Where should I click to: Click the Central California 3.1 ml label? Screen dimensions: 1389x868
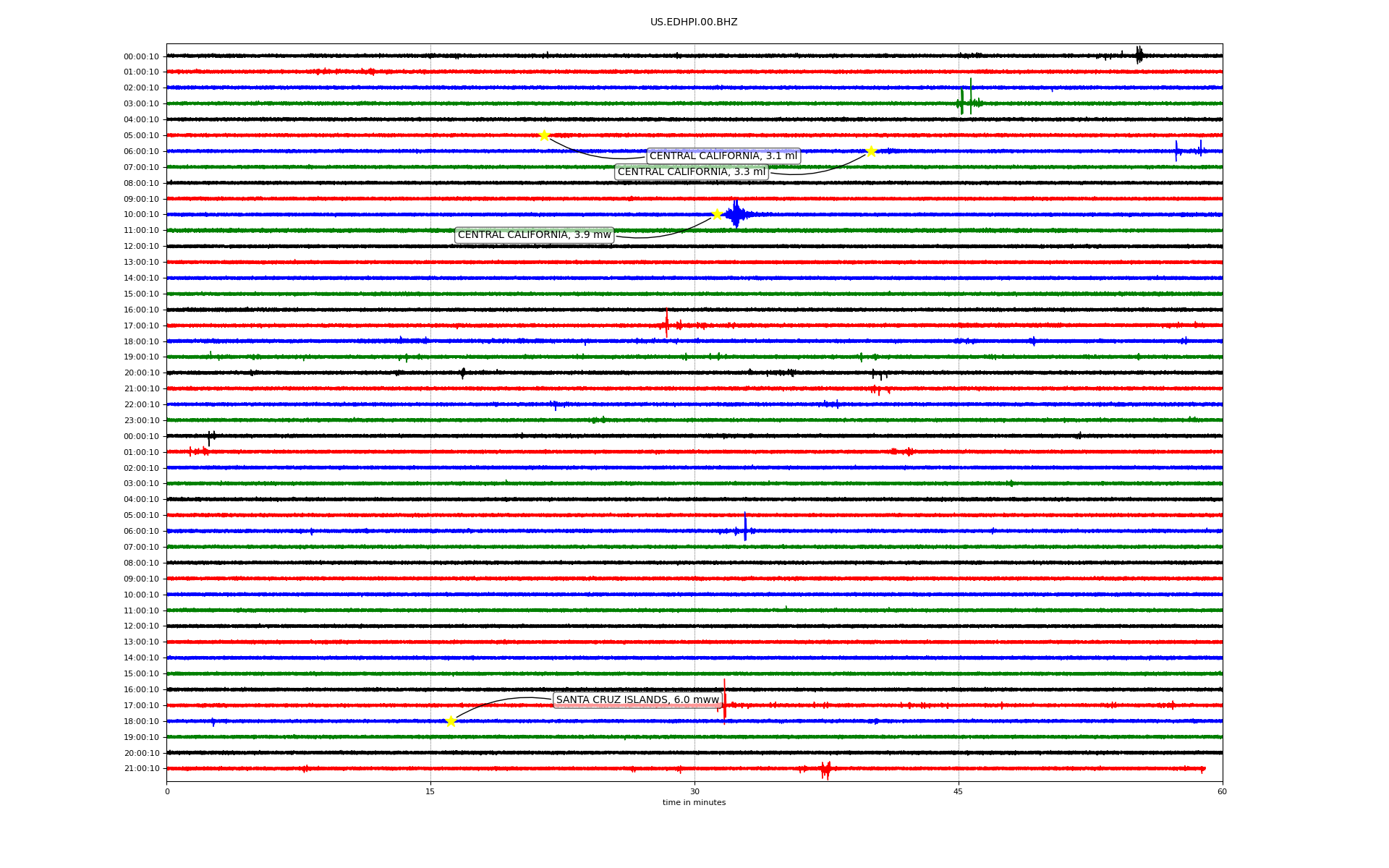pyautogui.click(x=723, y=156)
